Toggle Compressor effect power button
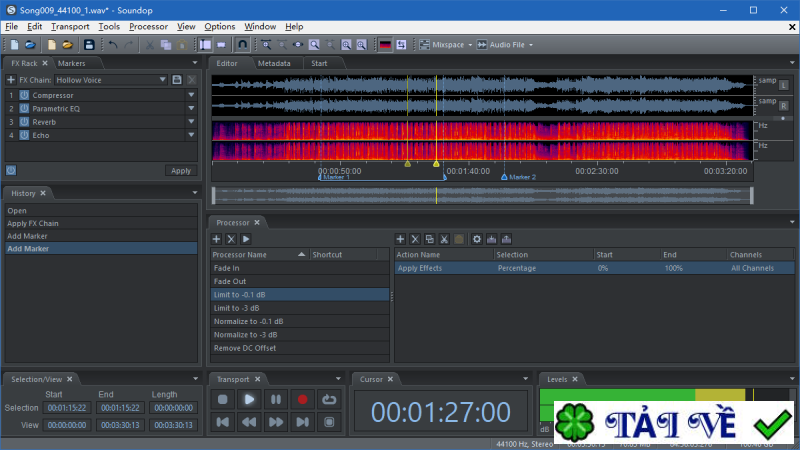The image size is (800, 450). click(x=24, y=96)
